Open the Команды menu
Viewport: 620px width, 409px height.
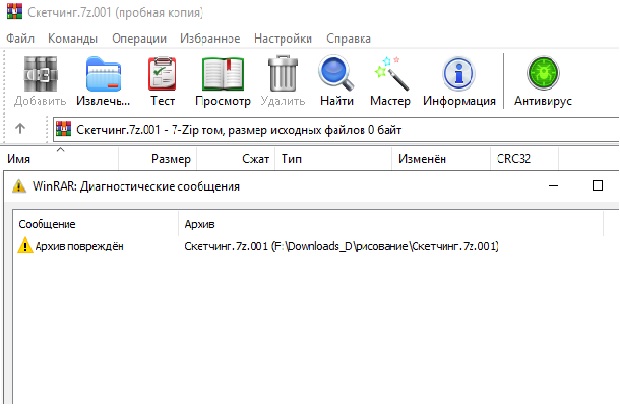pyautogui.click(x=74, y=38)
